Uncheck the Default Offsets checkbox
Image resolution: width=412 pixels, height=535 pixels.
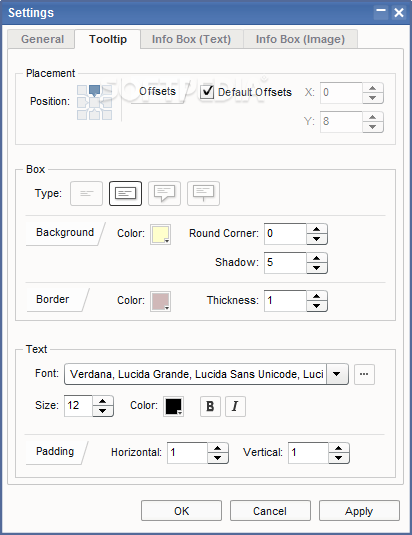point(207,92)
